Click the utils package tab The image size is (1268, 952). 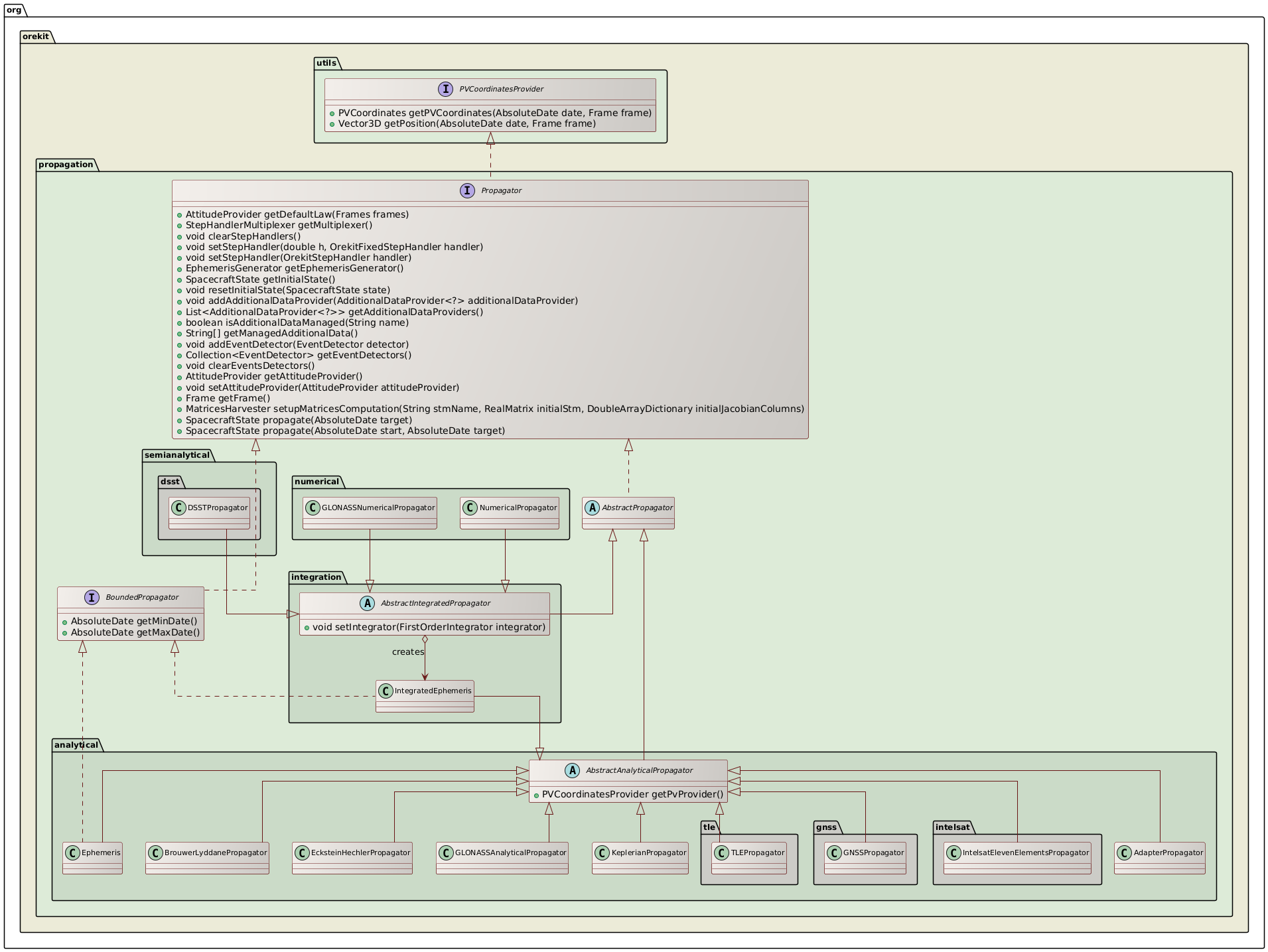tap(326, 63)
